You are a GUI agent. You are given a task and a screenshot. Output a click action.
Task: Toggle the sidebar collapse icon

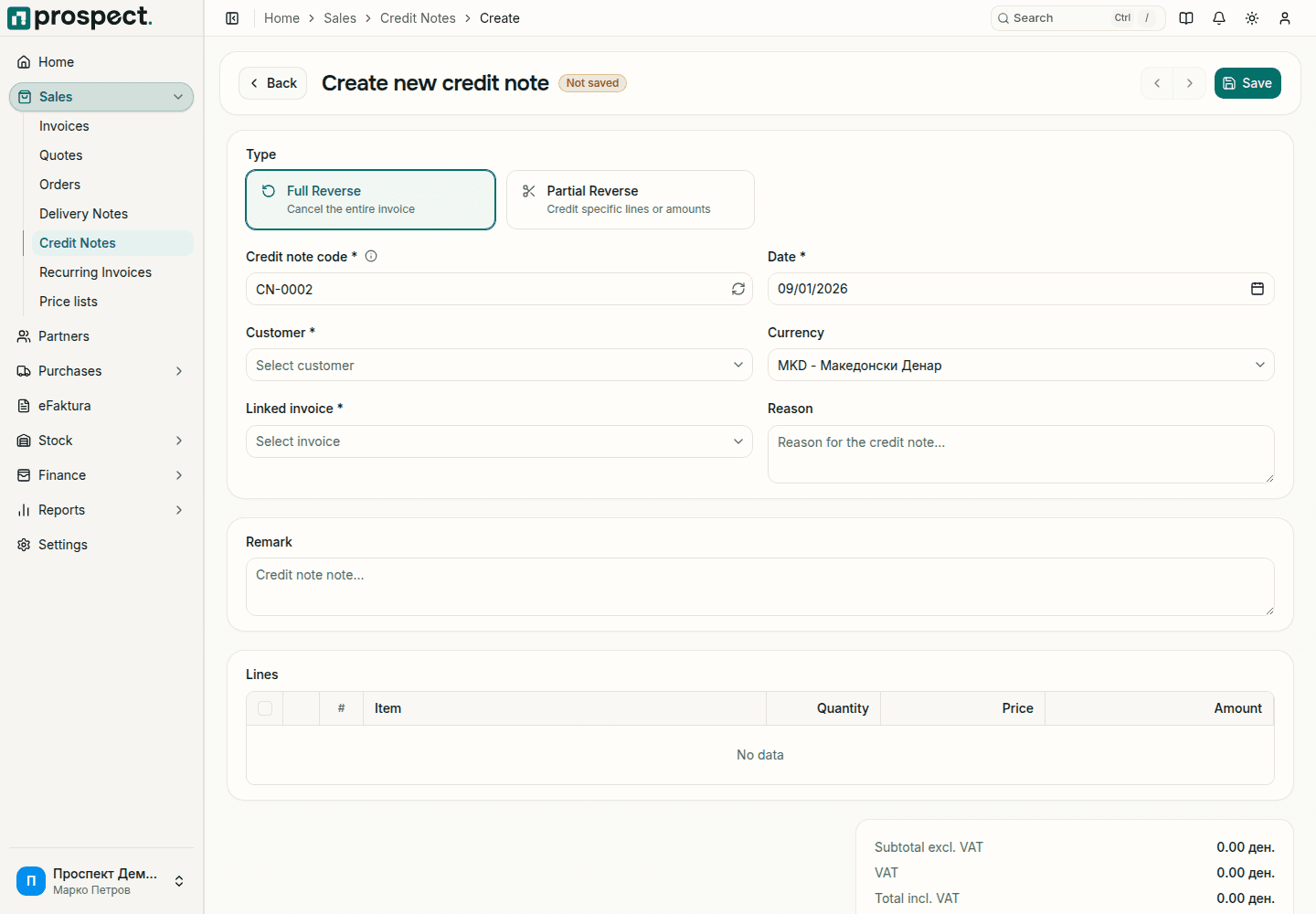[x=232, y=18]
